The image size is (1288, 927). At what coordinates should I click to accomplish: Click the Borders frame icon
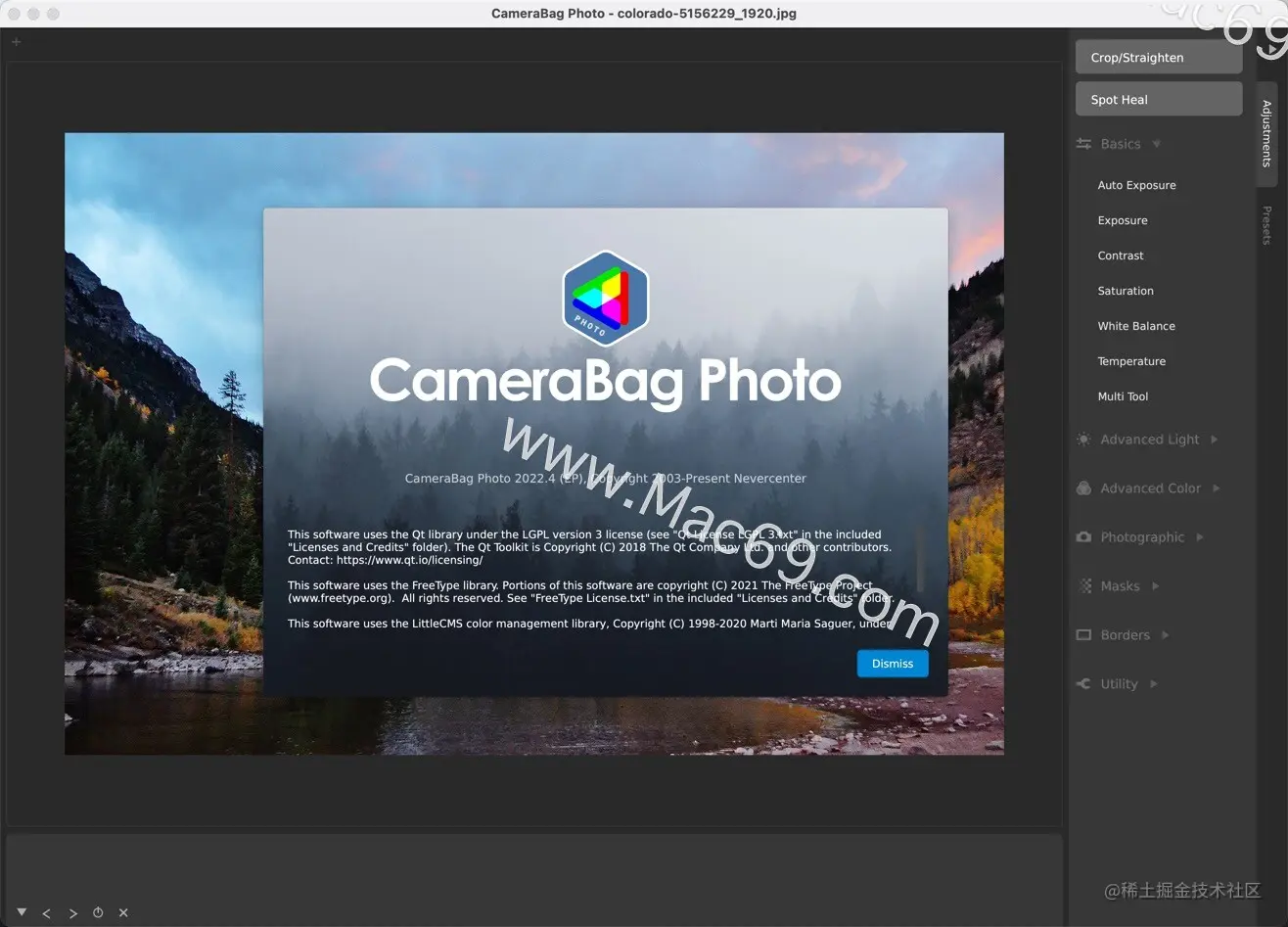tap(1083, 635)
